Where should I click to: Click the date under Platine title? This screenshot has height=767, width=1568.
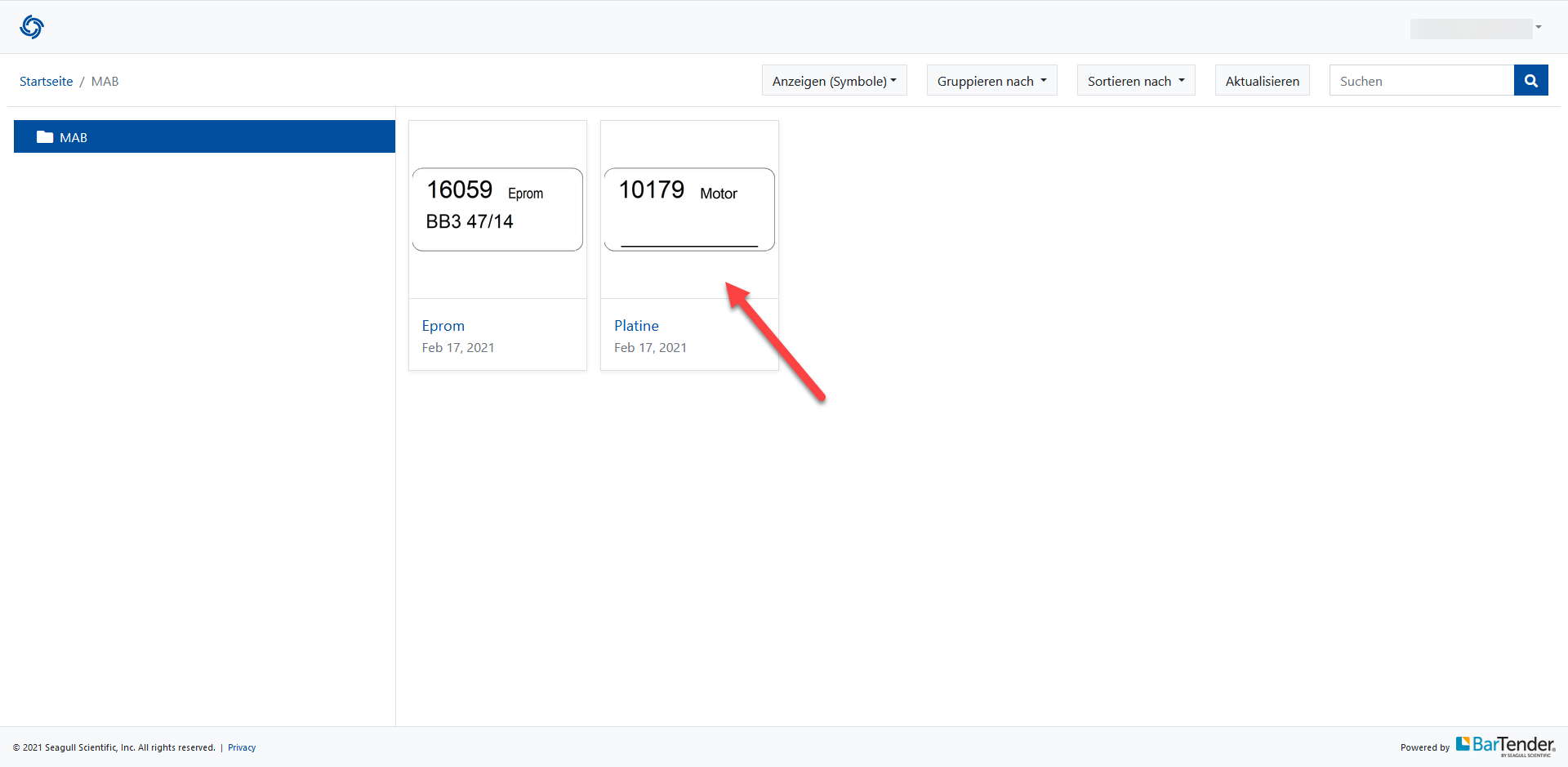coord(650,348)
